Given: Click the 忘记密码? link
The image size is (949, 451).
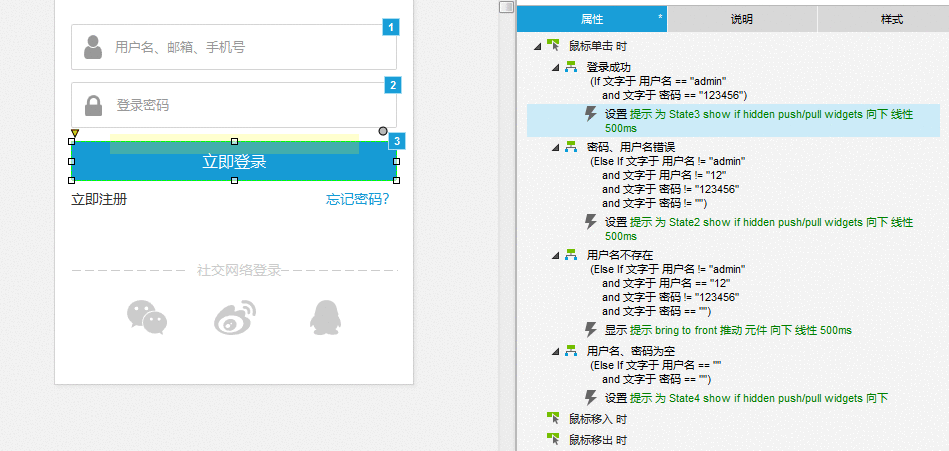Looking at the screenshot, I should click(x=358, y=199).
